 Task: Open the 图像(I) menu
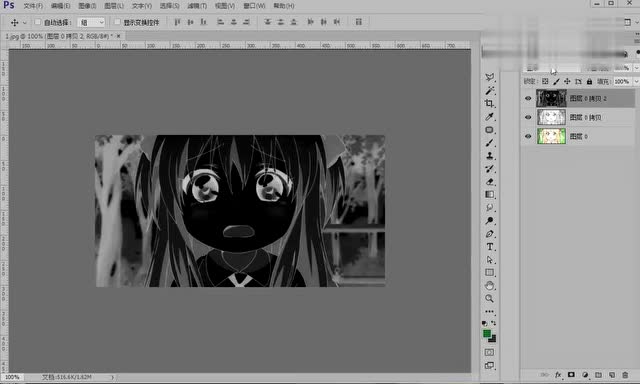[x=87, y=6]
